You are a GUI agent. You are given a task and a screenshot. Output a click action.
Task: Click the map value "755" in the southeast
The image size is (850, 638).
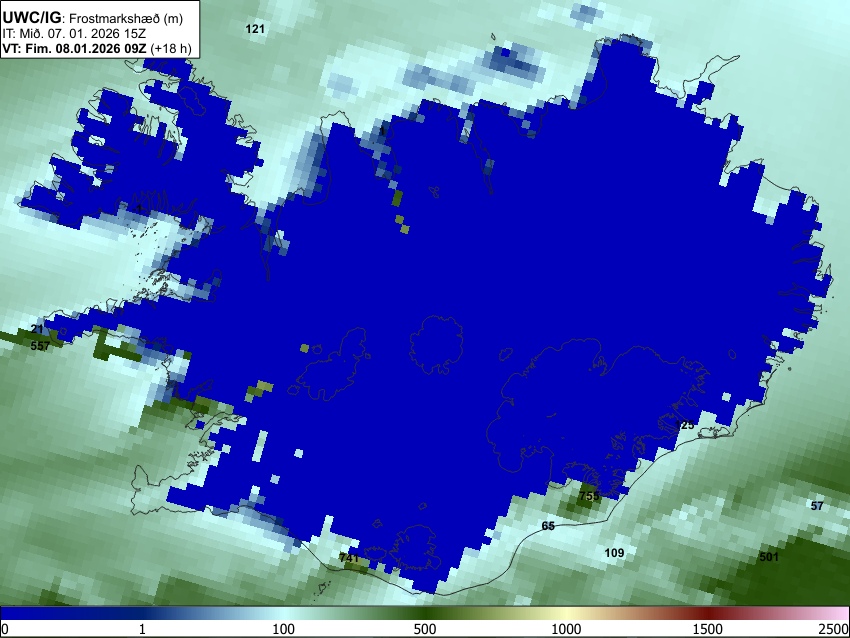click(x=589, y=495)
